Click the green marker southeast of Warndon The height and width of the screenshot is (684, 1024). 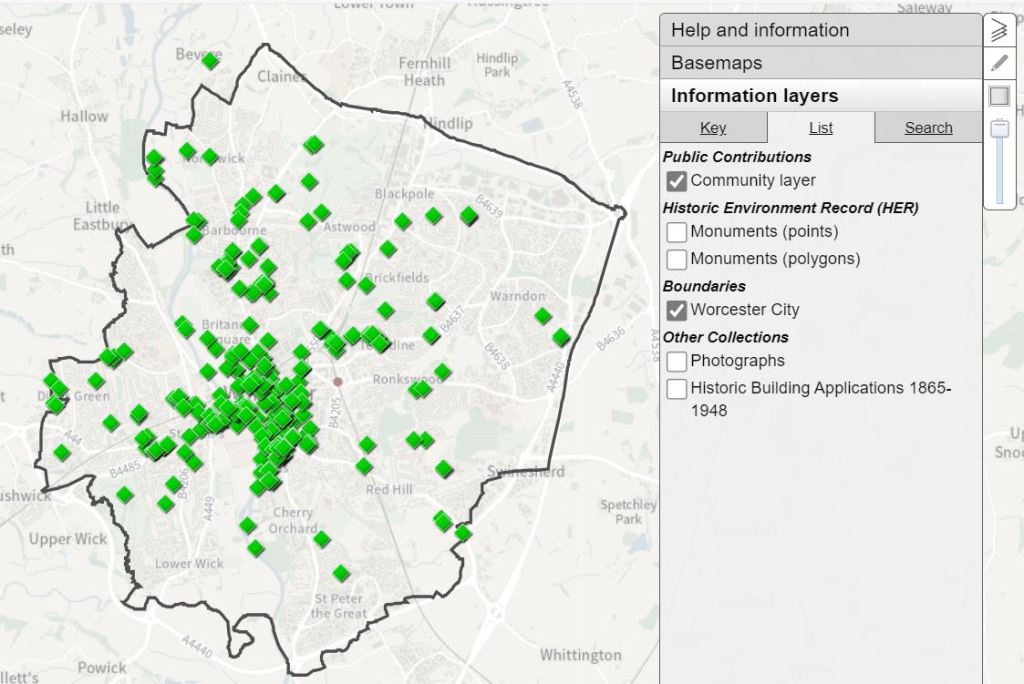(x=561, y=337)
